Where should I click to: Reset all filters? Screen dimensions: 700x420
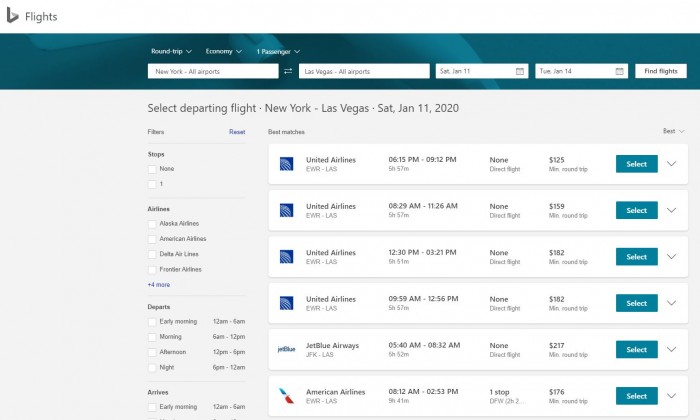(x=237, y=132)
